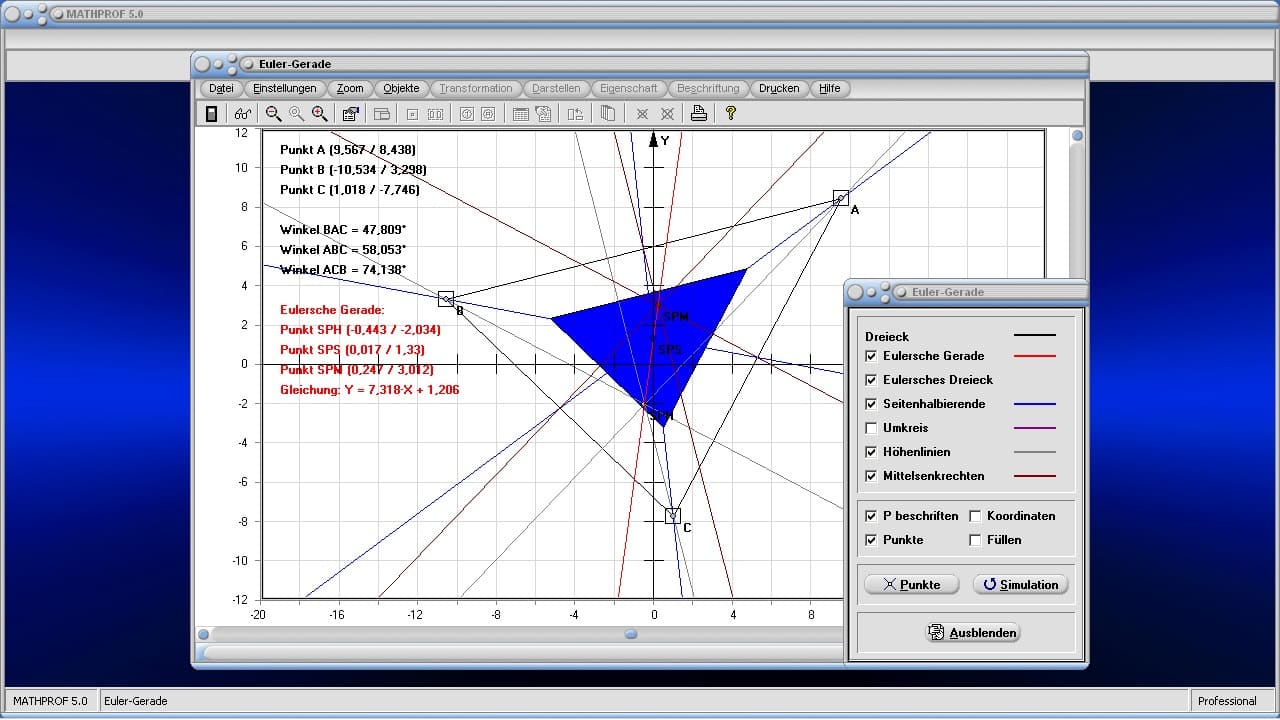Open the Objekte menu
The width and height of the screenshot is (1280, 720).
coord(401,88)
